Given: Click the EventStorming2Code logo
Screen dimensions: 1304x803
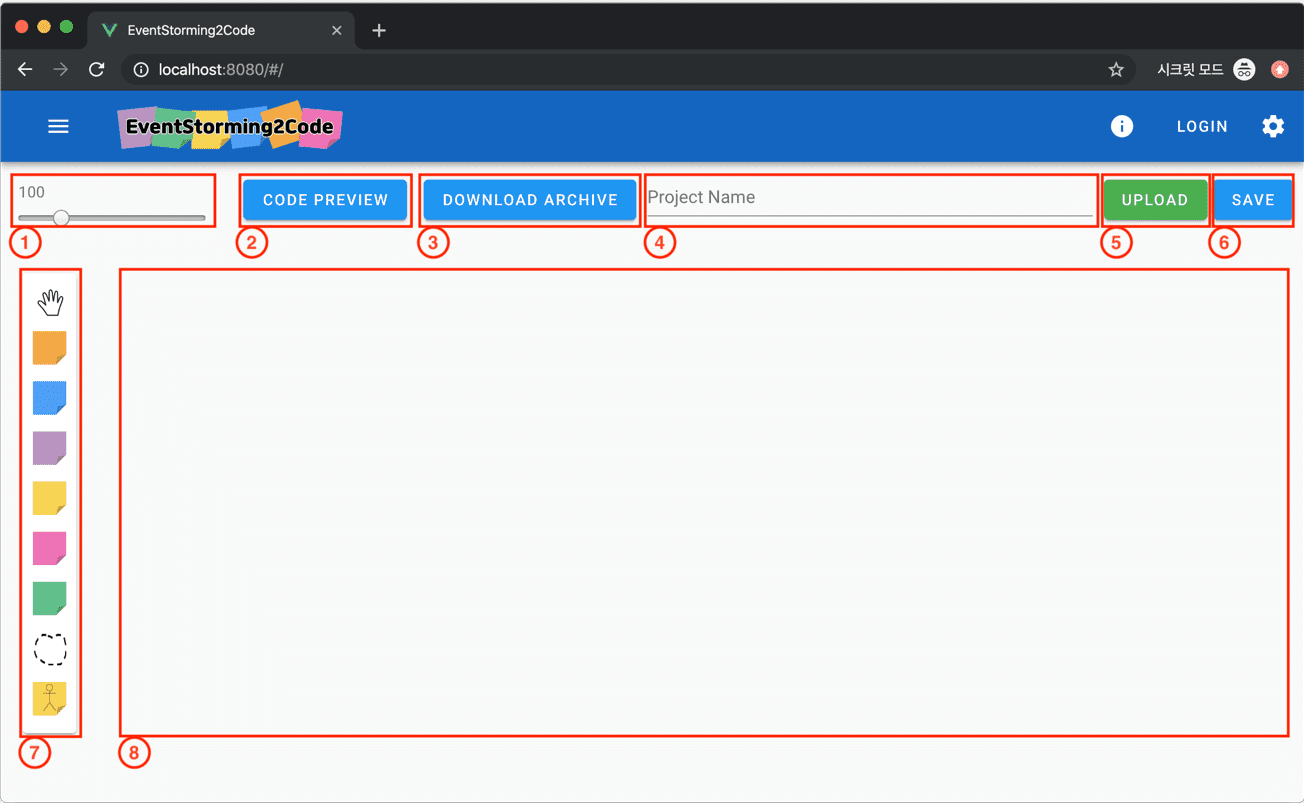Looking at the screenshot, I should point(230,126).
